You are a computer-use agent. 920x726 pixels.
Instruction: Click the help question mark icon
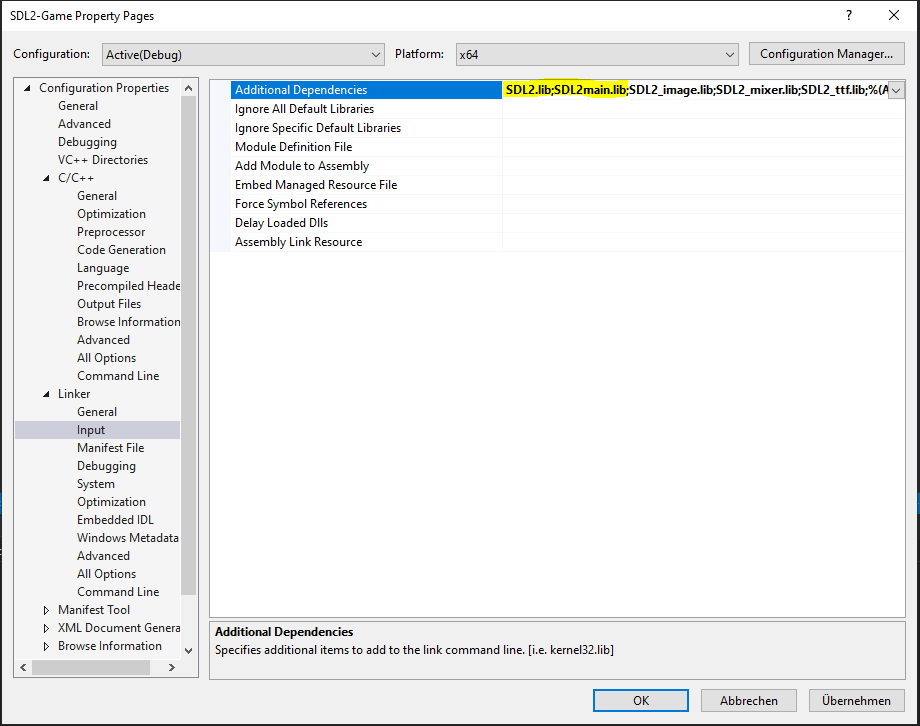(x=849, y=16)
